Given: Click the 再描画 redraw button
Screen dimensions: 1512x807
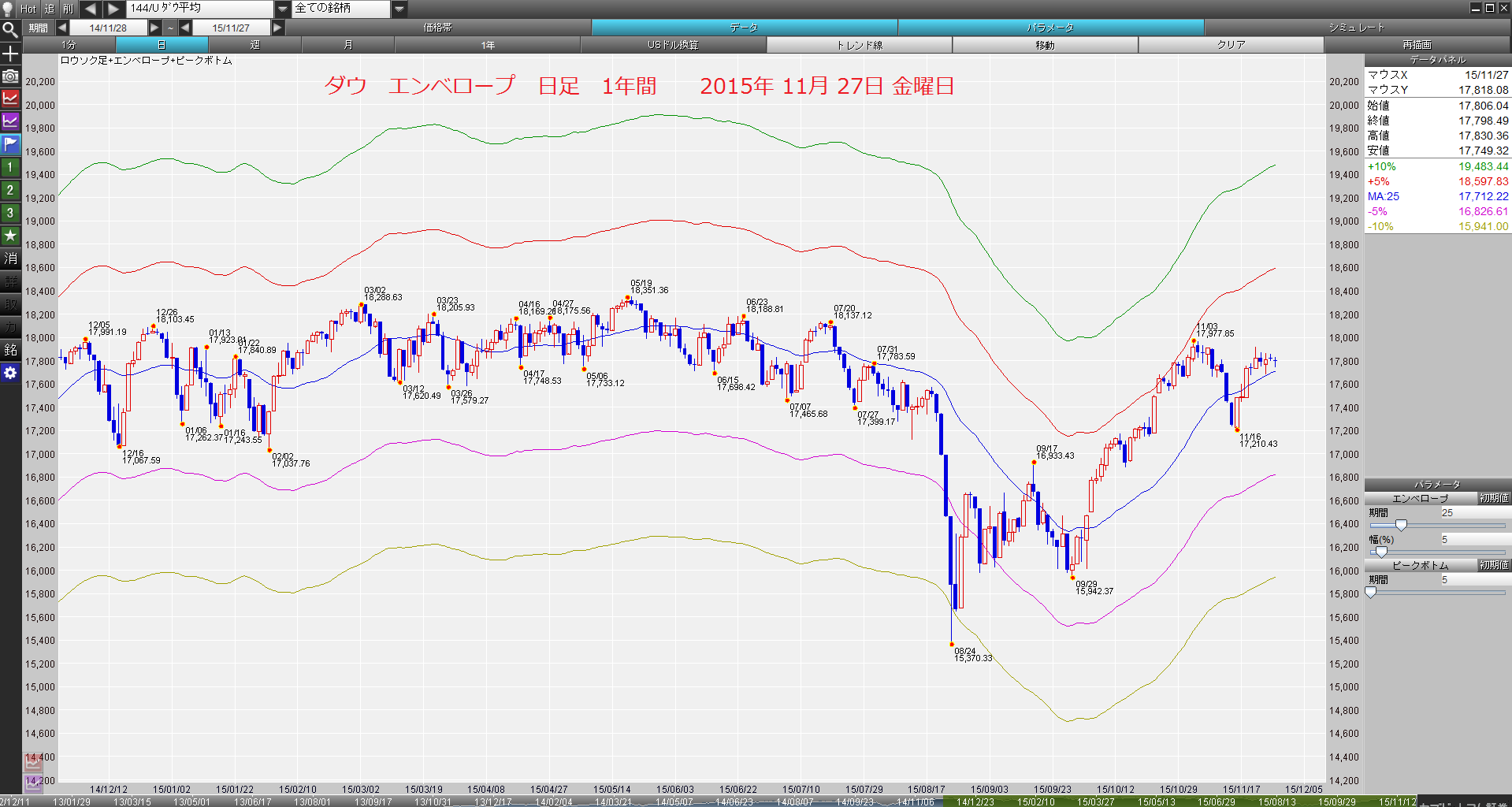Looking at the screenshot, I should pos(1417,45).
